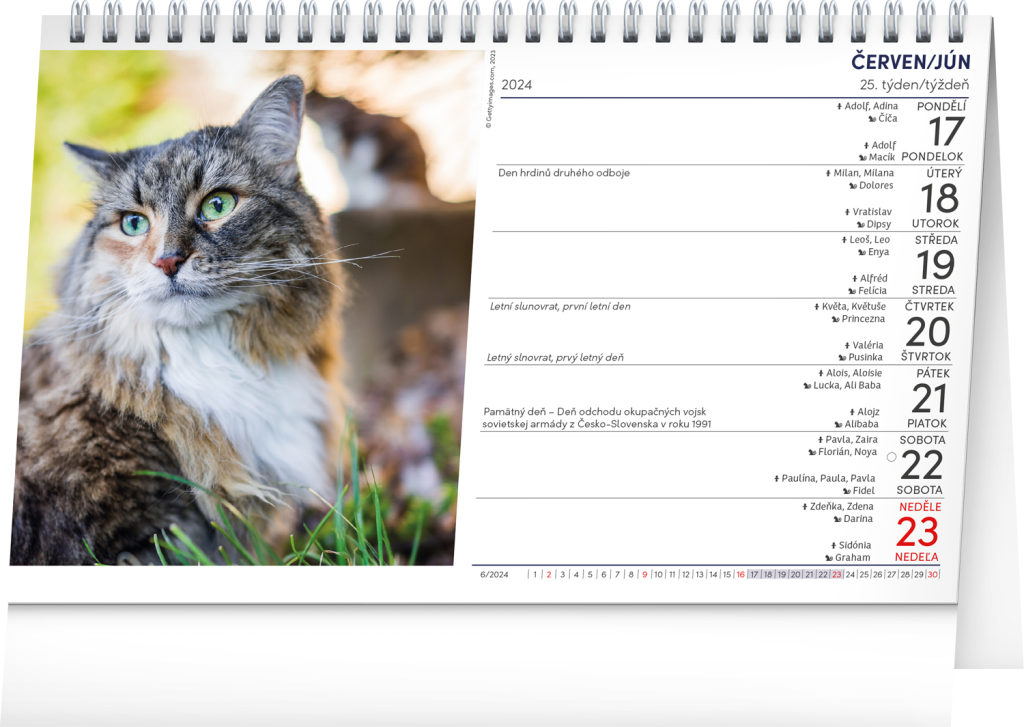Click the 25. týden/týždeň week label
The height and width of the screenshot is (727, 1024).
pyautogui.click(x=913, y=85)
